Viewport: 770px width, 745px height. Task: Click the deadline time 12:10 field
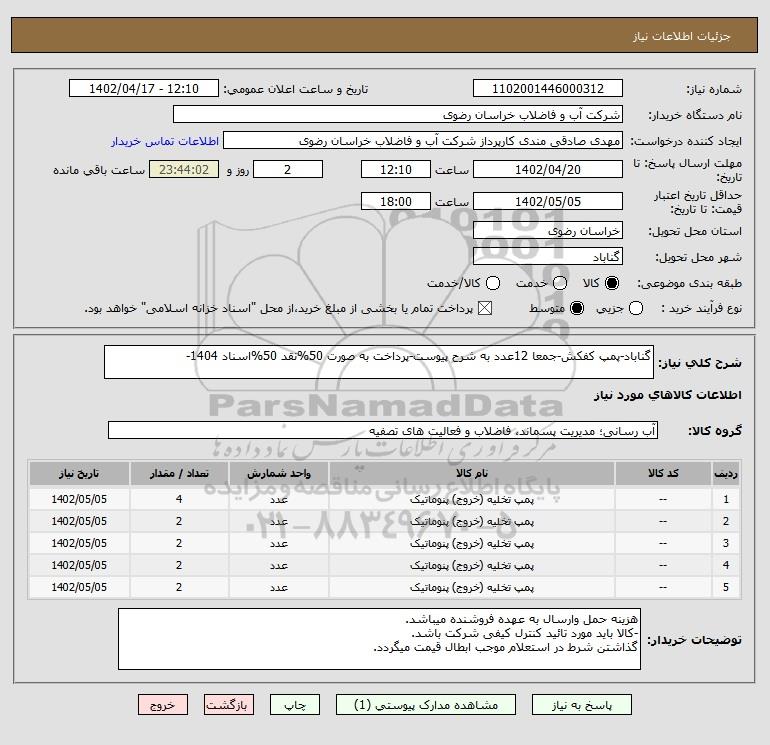[396, 169]
